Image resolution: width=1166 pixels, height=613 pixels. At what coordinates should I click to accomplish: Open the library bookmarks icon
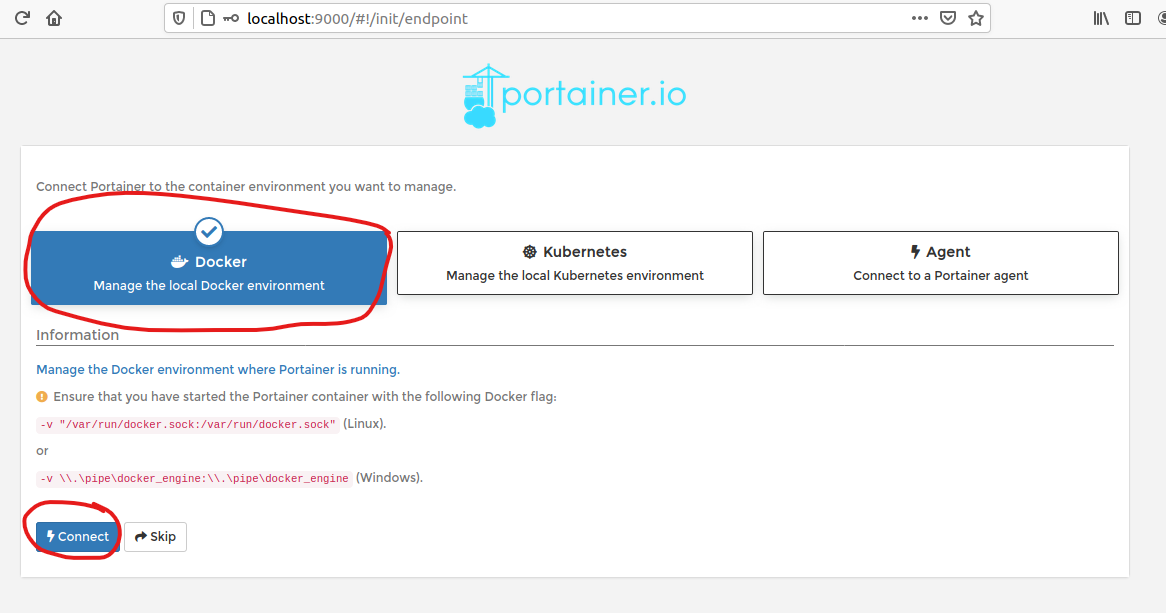point(1101,19)
